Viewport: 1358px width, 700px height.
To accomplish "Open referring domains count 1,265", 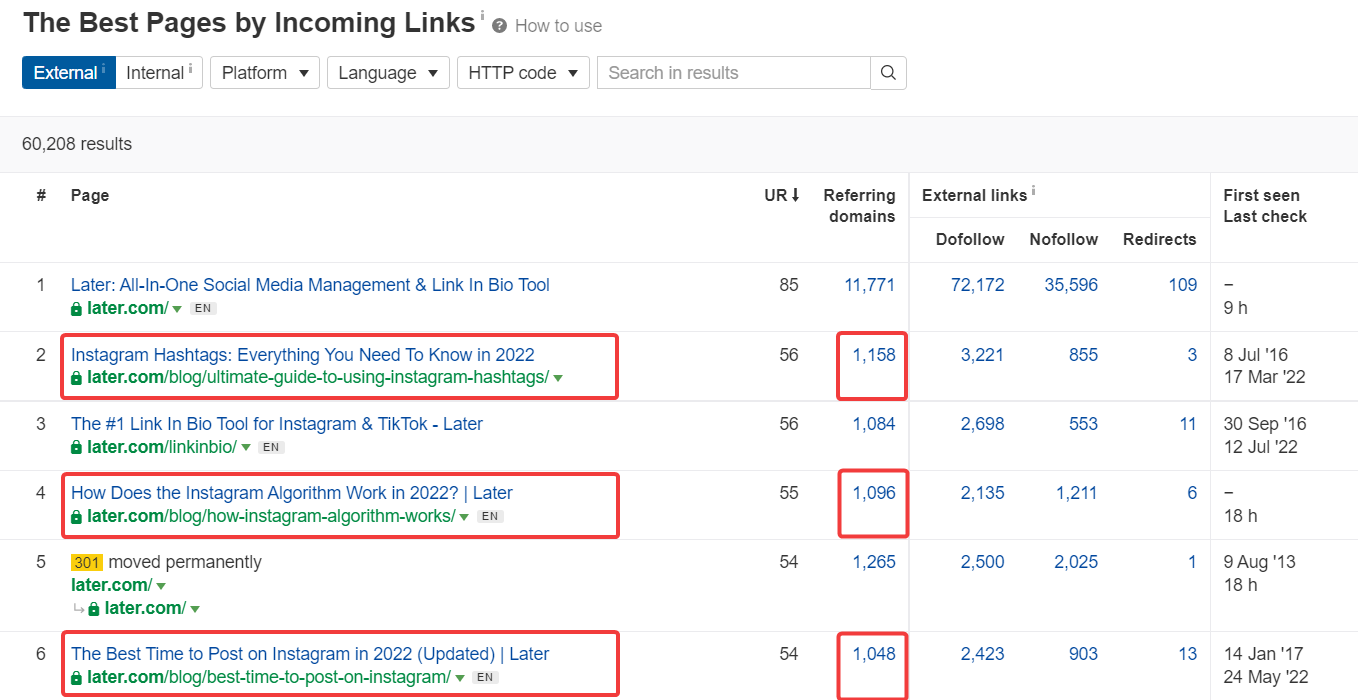I will tap(874, 562).
